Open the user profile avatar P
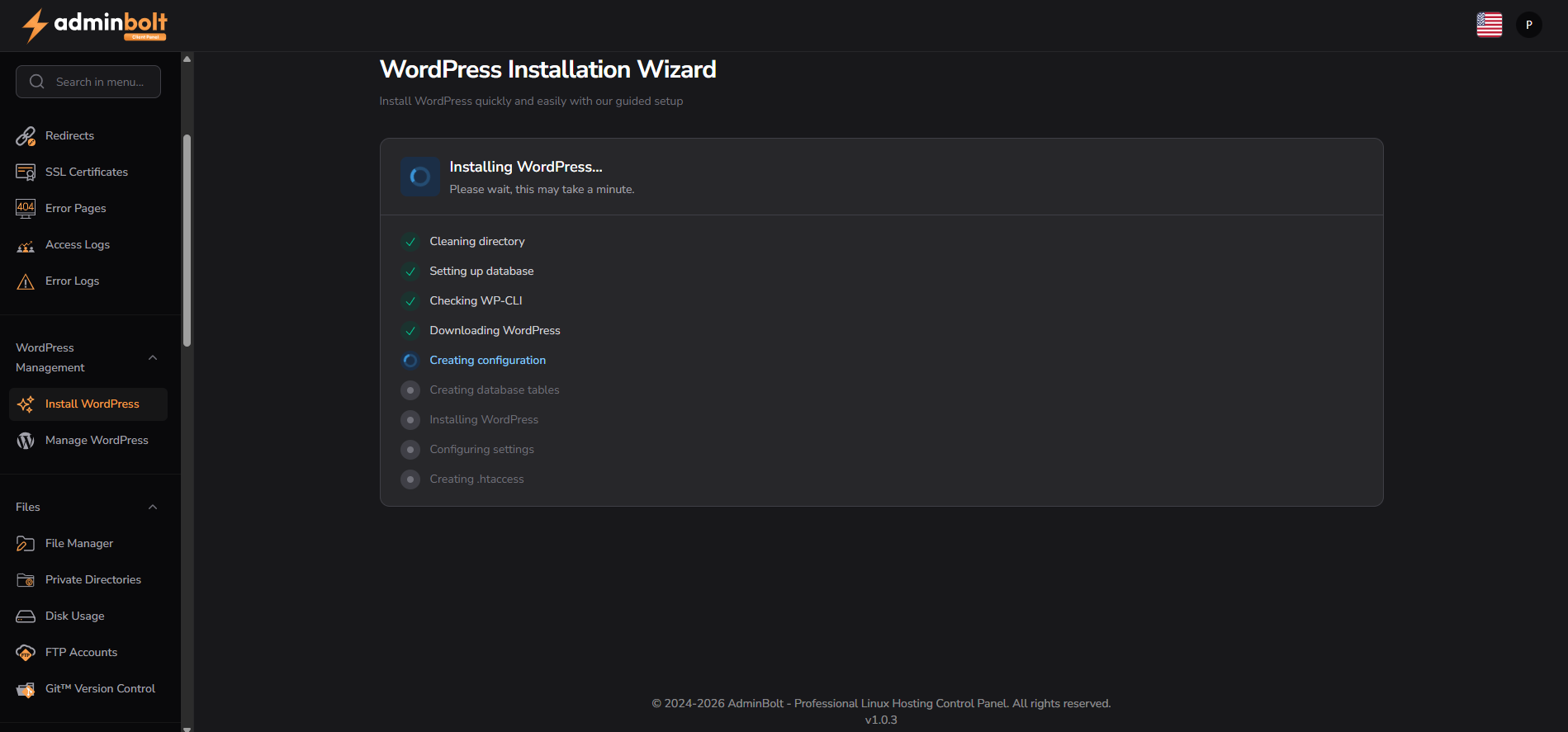Screen dimensions: 1568x732 point(1528,25)
